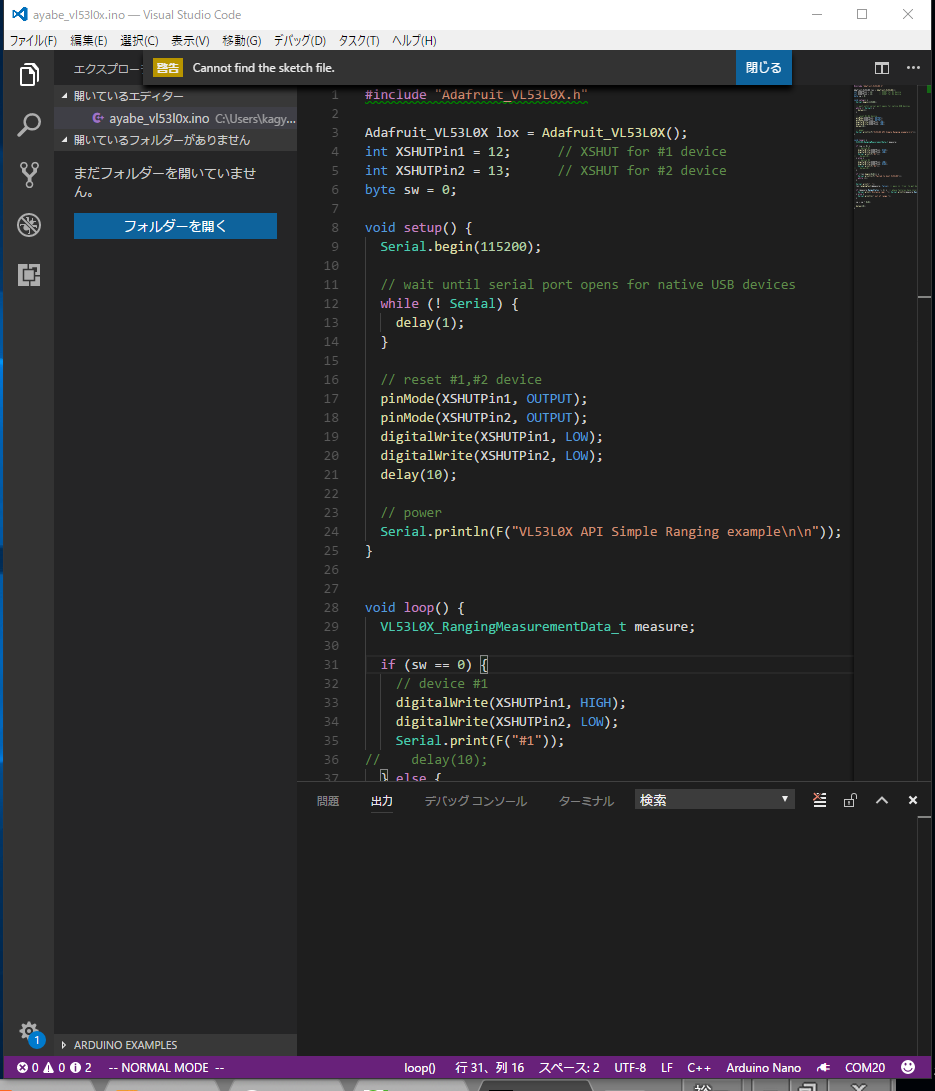Toggle lock scrolling in Output panel
The image size is (935, 1091).
click(849, 799)
